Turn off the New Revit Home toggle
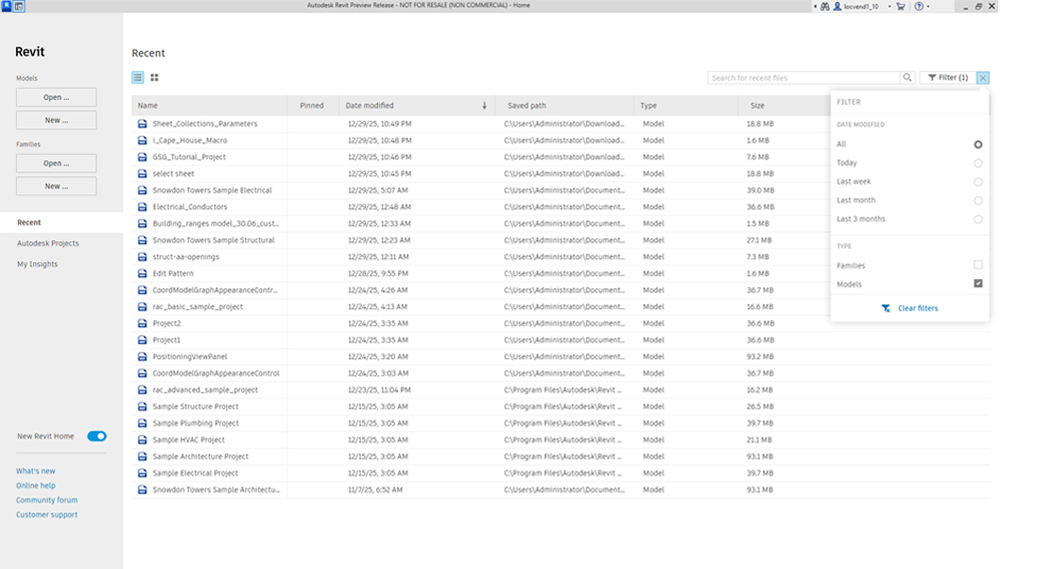The width and height of the screenshot is (1058, 569). tap(96, 436)
